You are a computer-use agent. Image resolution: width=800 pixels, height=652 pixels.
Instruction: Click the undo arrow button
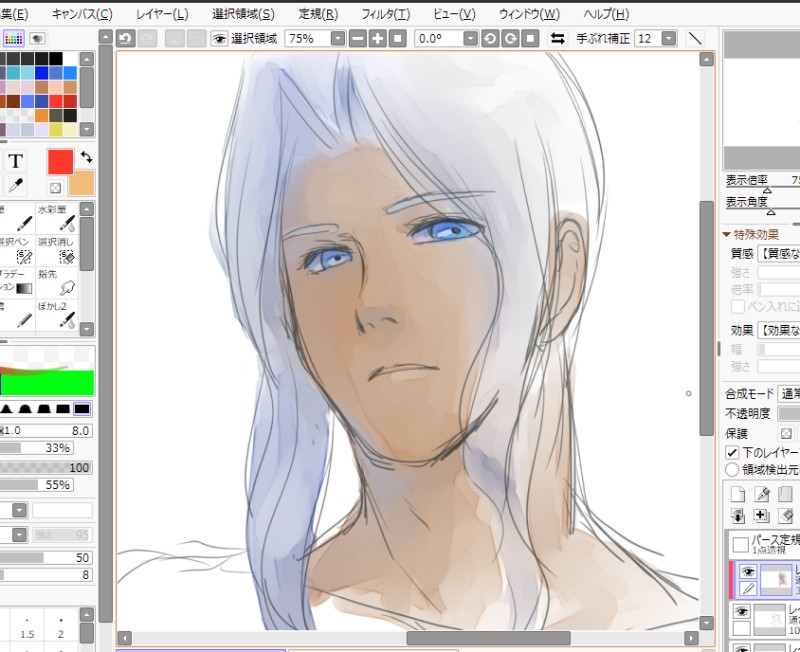(x=126, y=39)
